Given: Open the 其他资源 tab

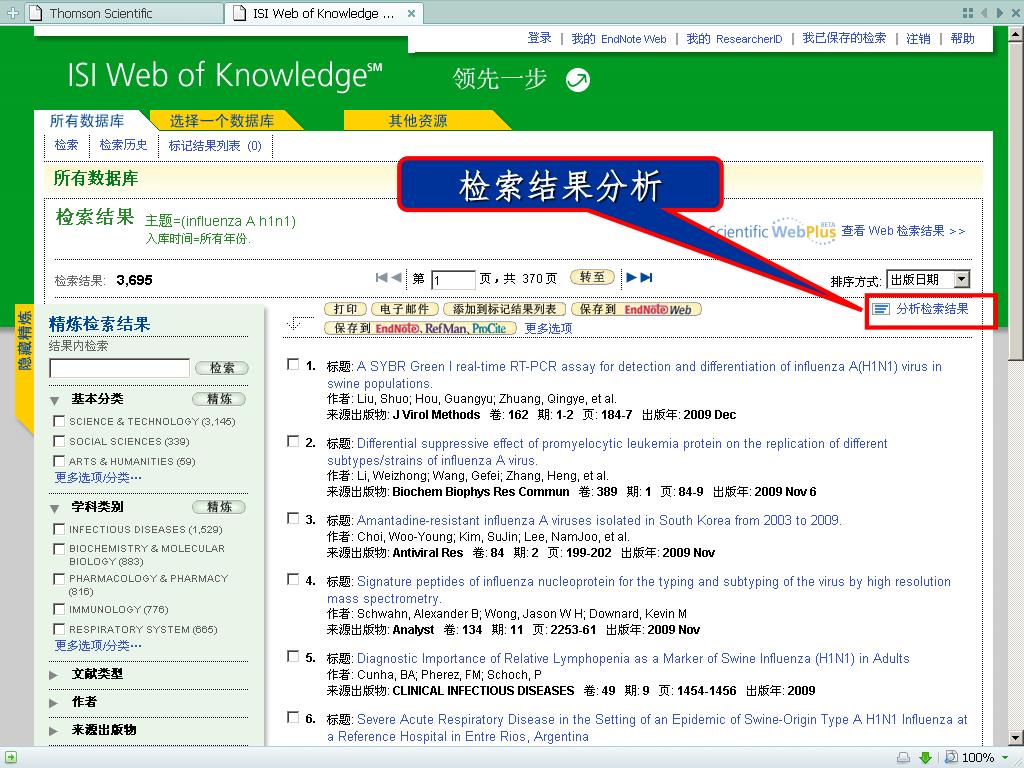Looking at the screenshot, I should click(x=418, y=120).
